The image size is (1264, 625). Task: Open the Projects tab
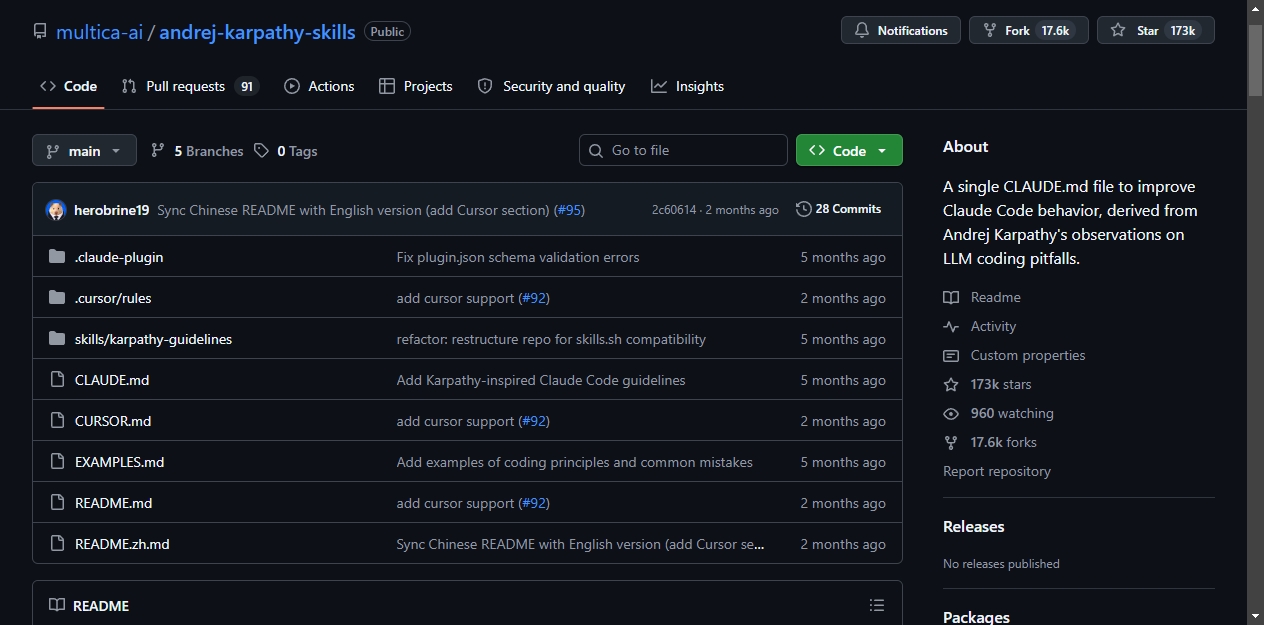pyautogui.click(x=416, y=86)
